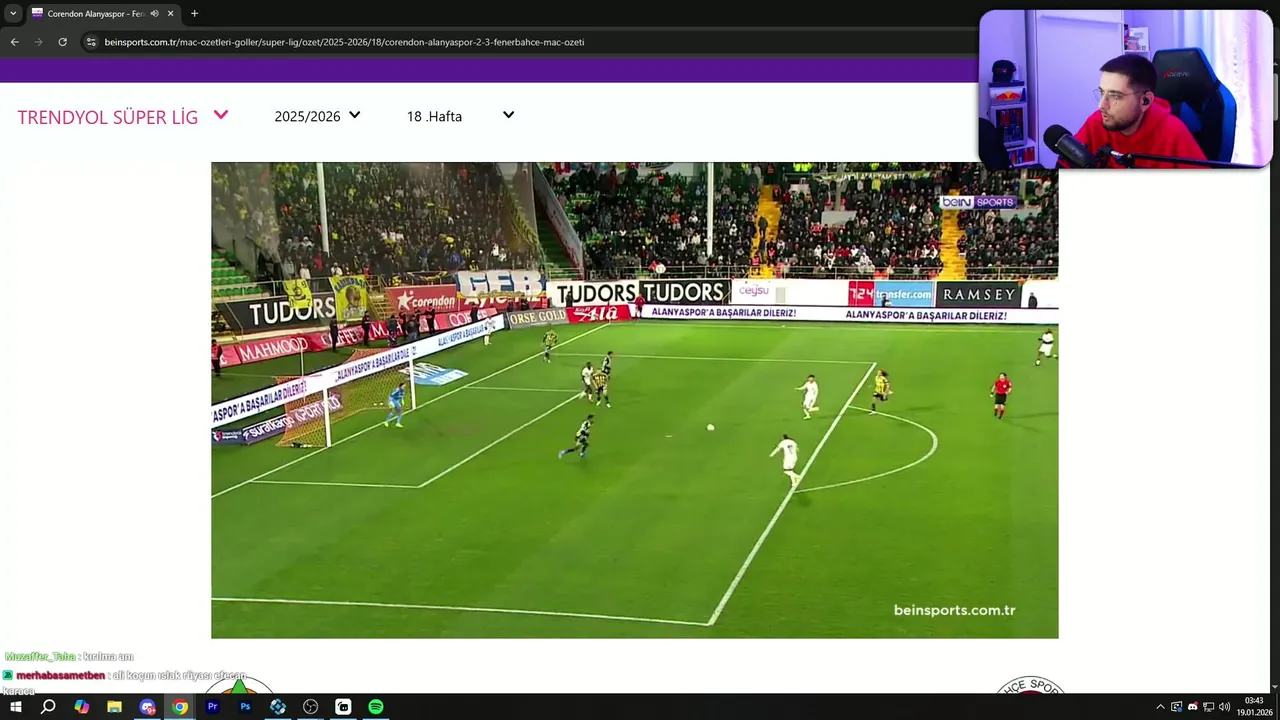Open the 2025/2026 season dropdown
This screenshot has width=1280, height=720.
tap(317, 116)
